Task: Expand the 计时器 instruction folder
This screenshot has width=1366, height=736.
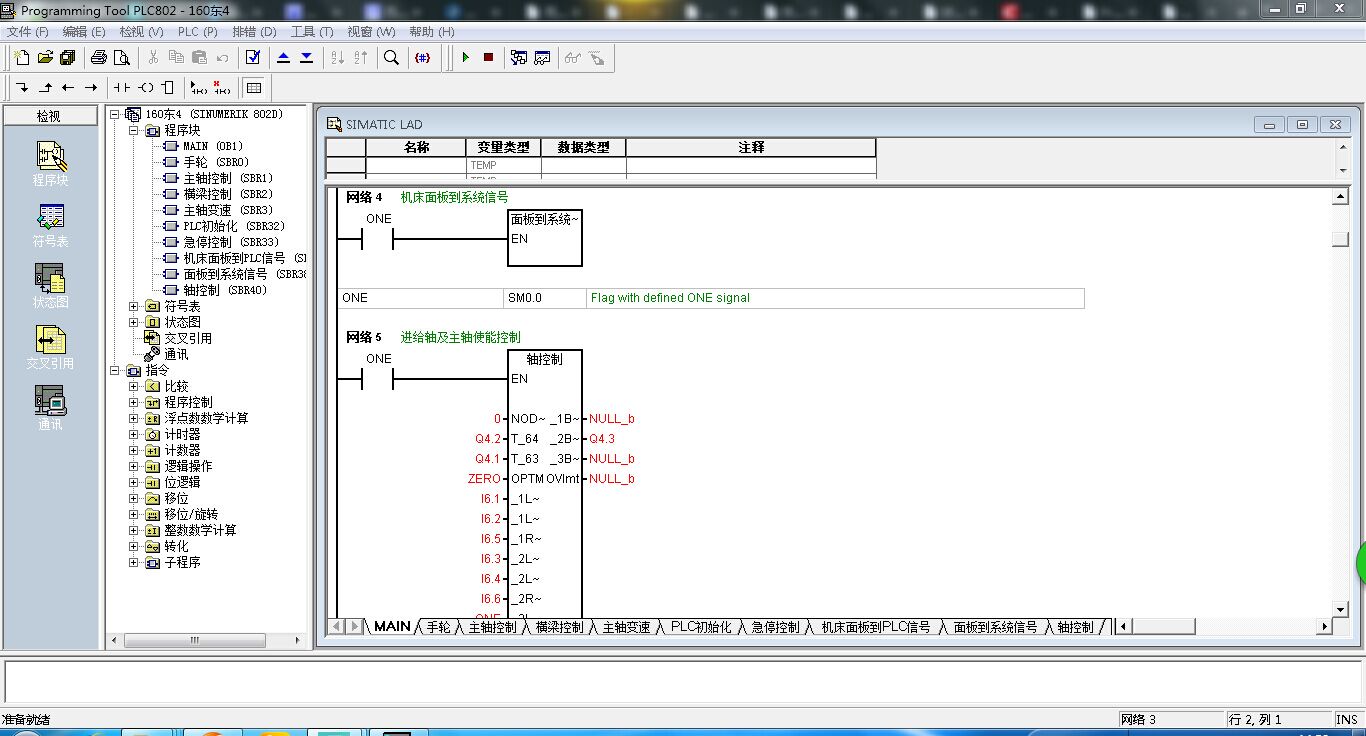Action: click(134, 434)
